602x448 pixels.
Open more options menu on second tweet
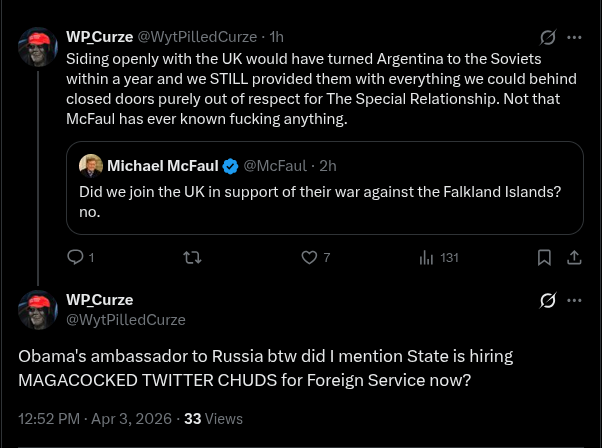[574, 300]
